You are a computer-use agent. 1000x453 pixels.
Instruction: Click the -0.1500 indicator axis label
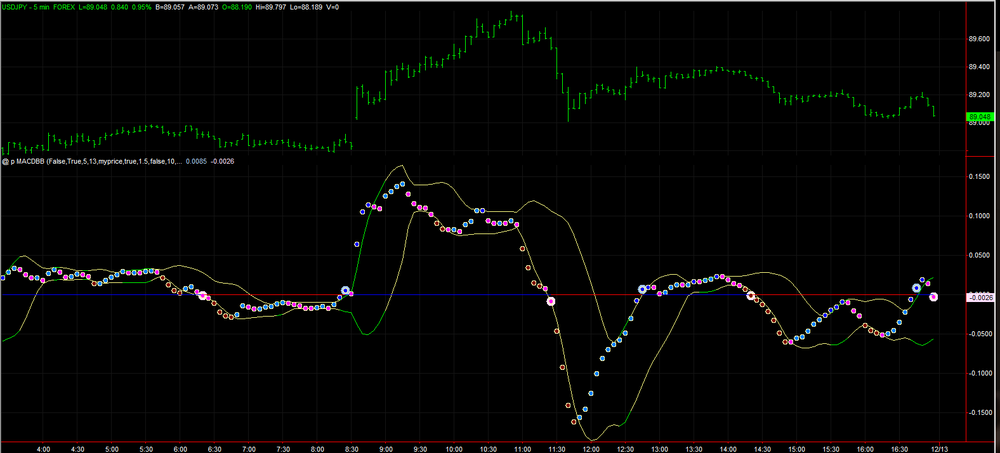[x=979, y=413]
